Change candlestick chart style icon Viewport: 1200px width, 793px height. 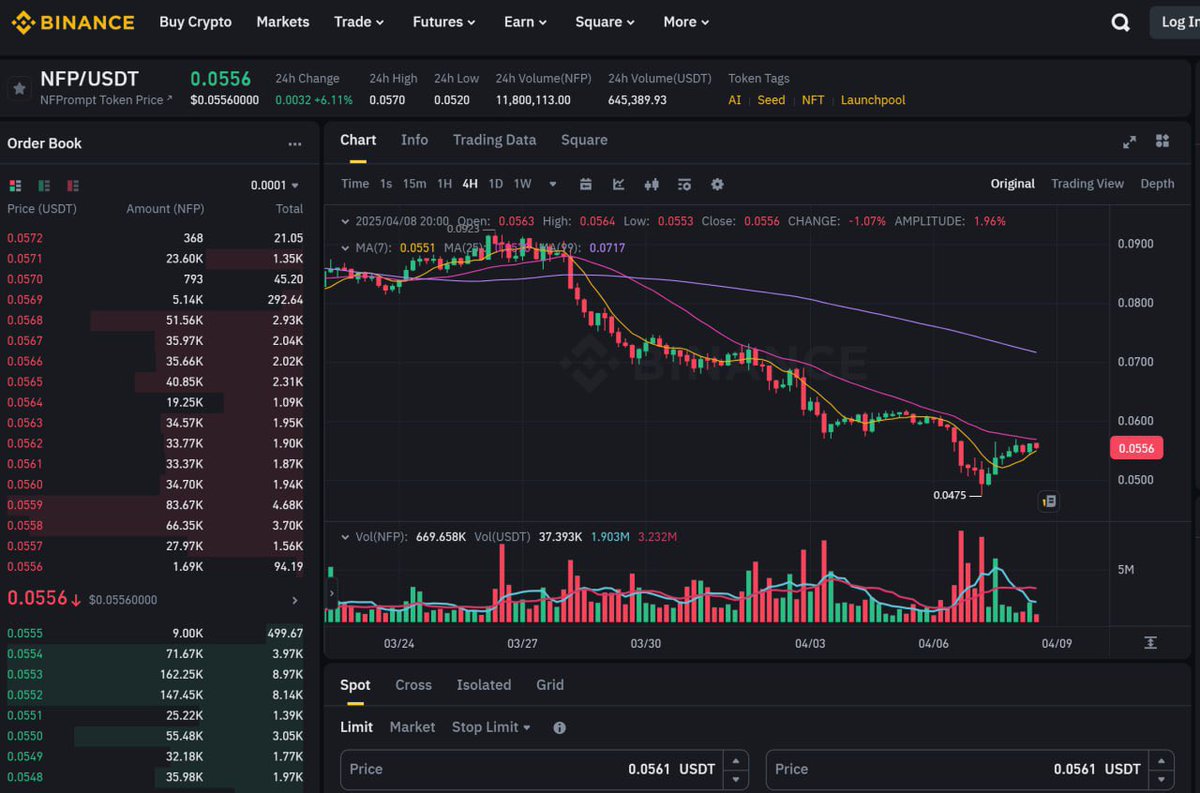click(652, 184)
